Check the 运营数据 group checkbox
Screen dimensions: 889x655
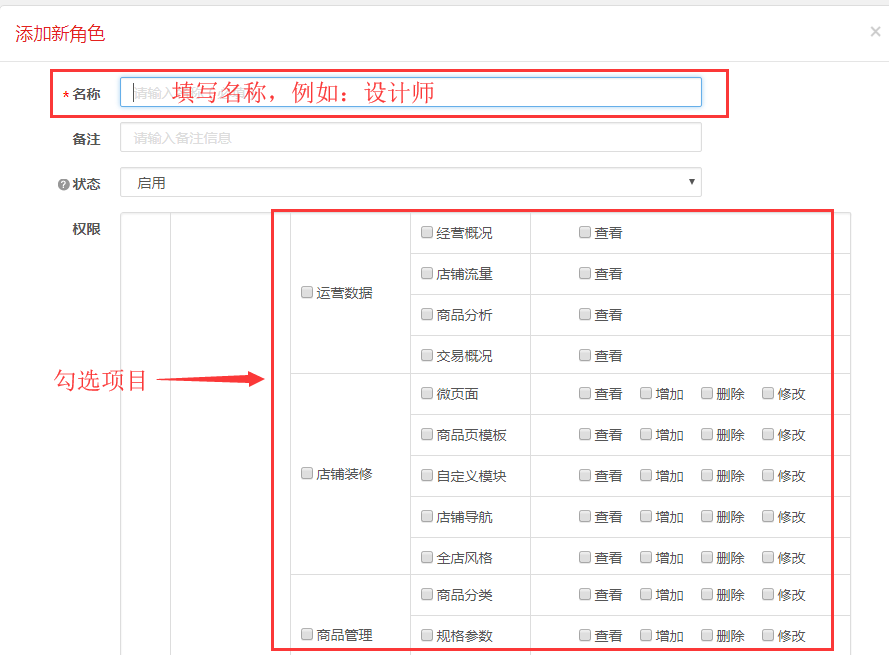pos(307,293)
